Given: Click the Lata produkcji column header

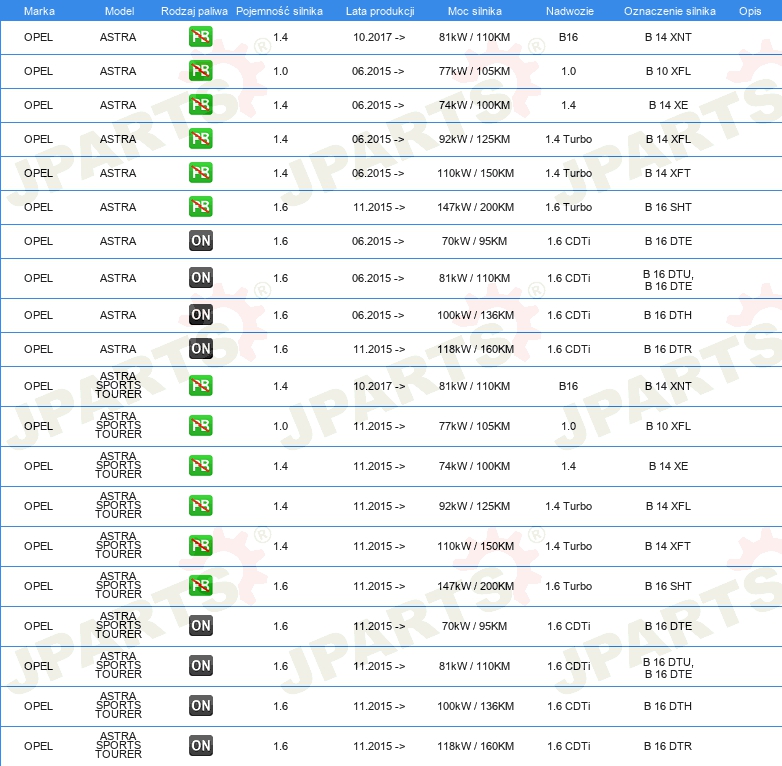Looking at the screenshot, I should (x=379, y=10).
